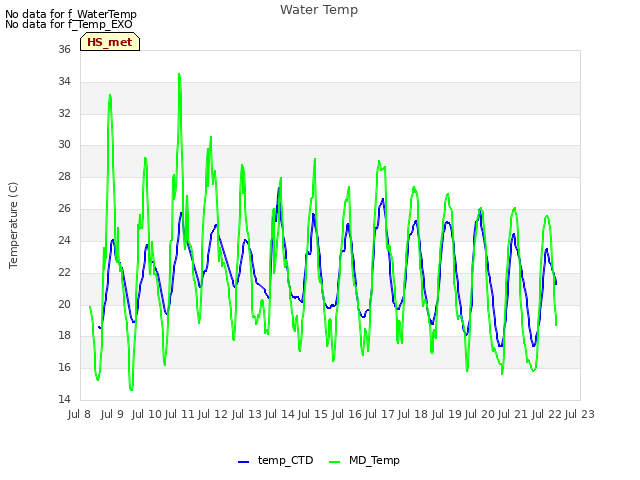Click the 'No data for f_Temp_EXO' message
This screenshot has height=480, width=640.
69,24
